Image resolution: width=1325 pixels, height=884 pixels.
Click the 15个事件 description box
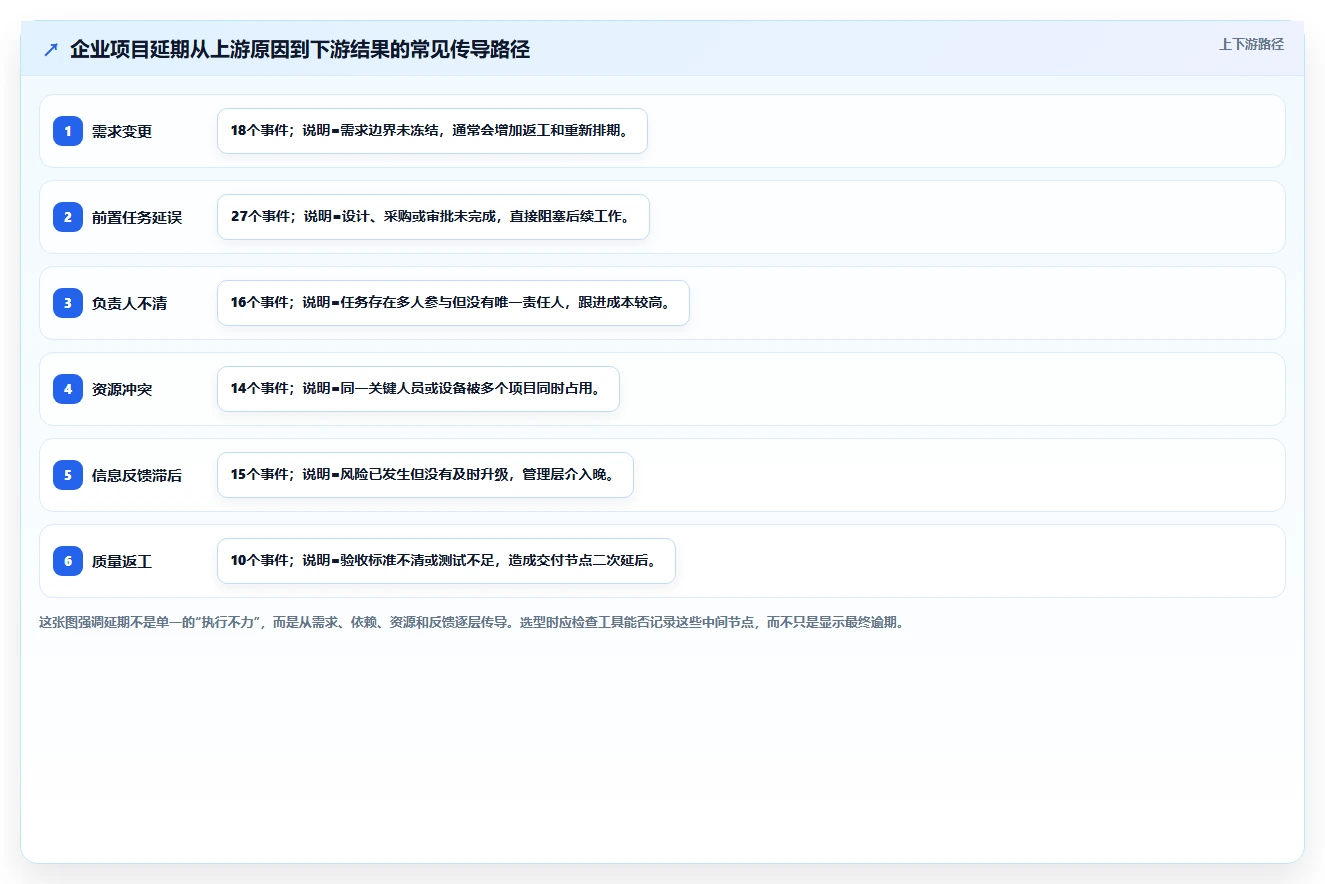click(x=425, y=475)
